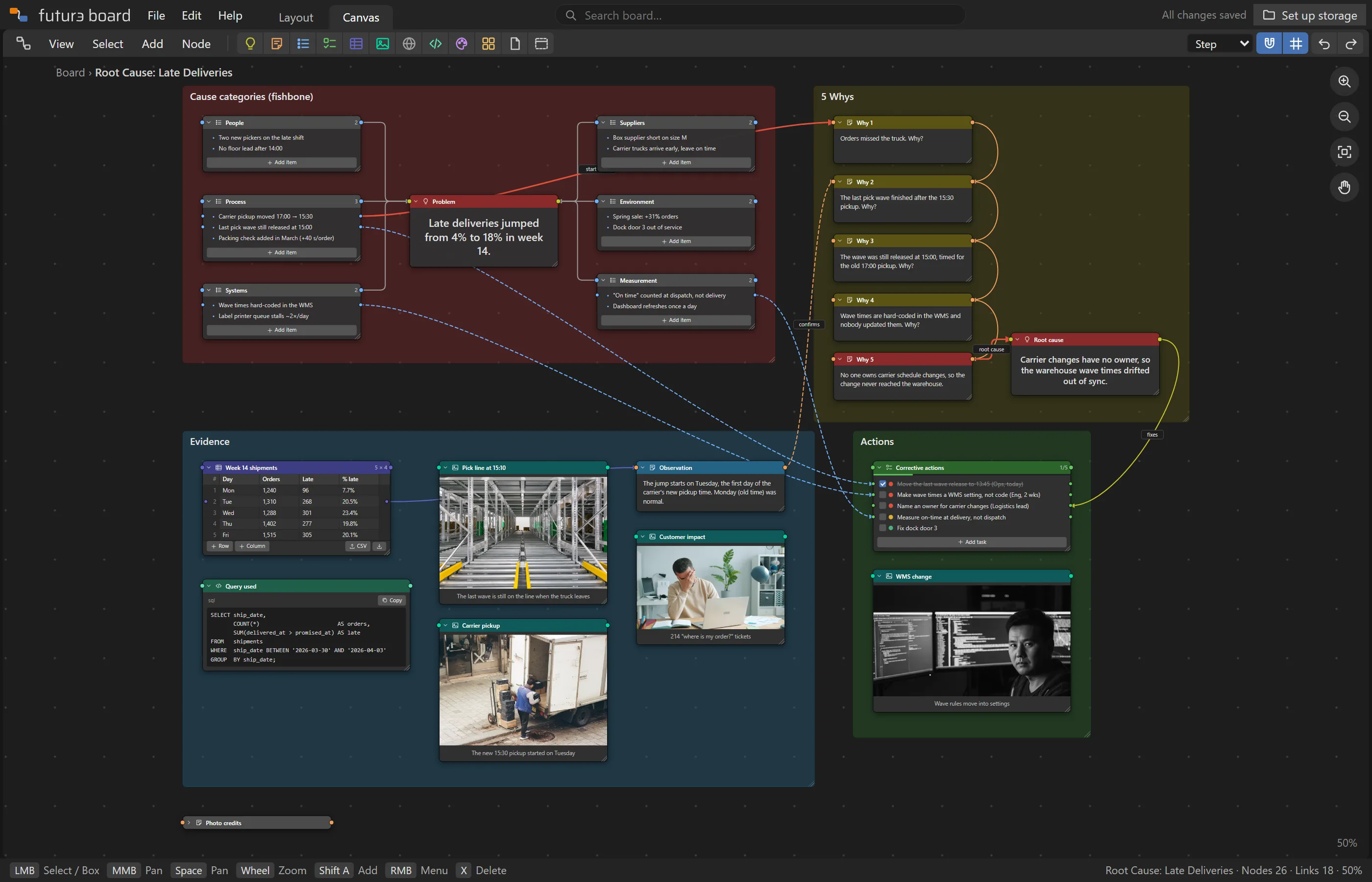Zoom out using the magnifier minus icon
This screenshot has height=882, width=1372.
(x=1345, y=117)
